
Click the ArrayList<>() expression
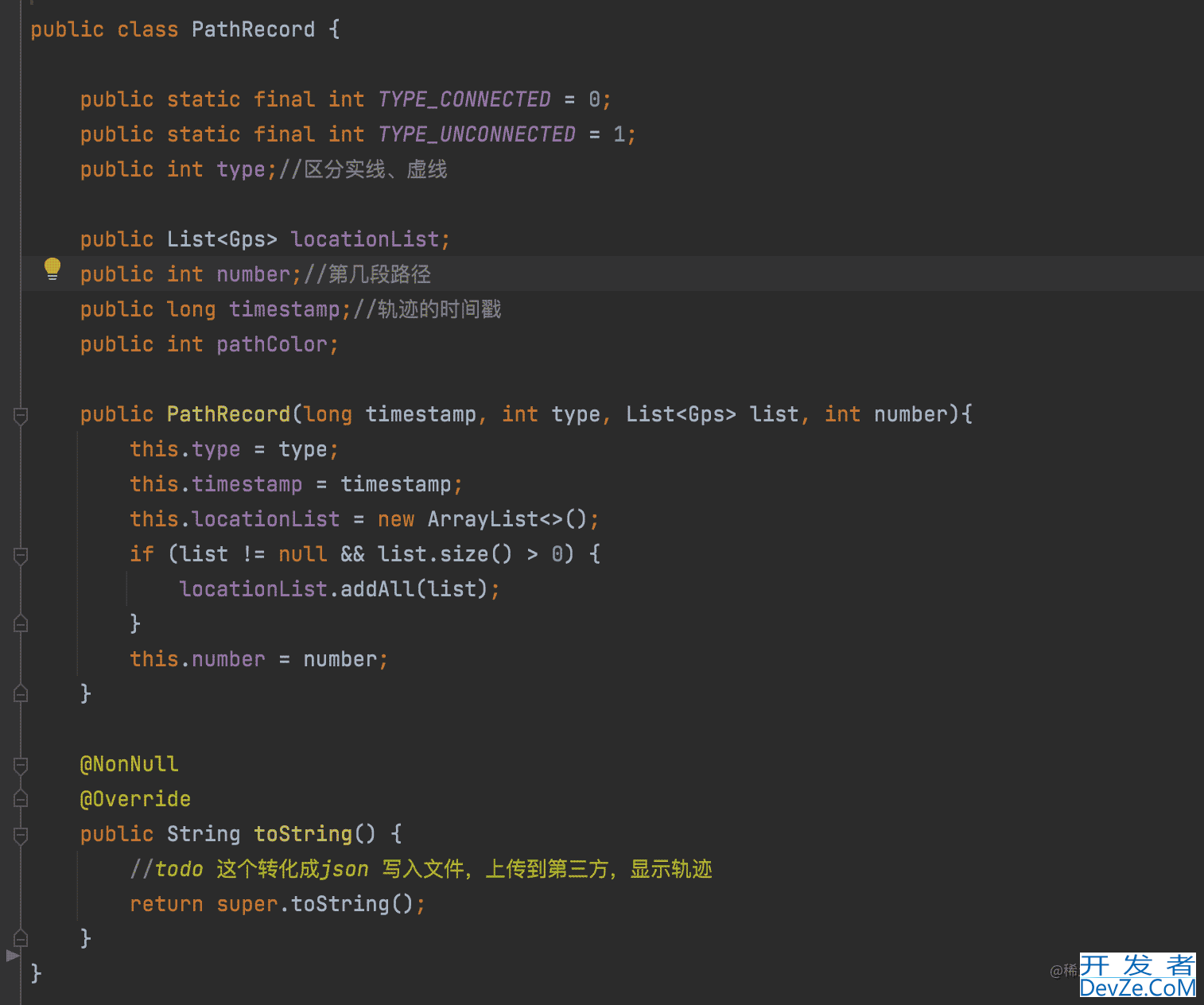507,519
